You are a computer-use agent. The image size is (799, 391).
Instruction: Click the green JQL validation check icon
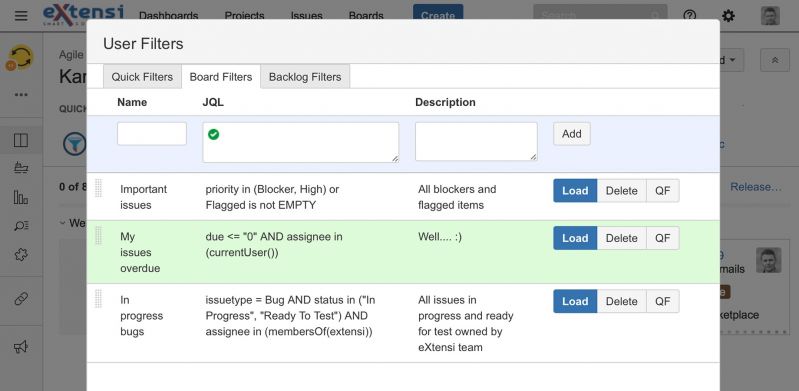click(214, 134)
